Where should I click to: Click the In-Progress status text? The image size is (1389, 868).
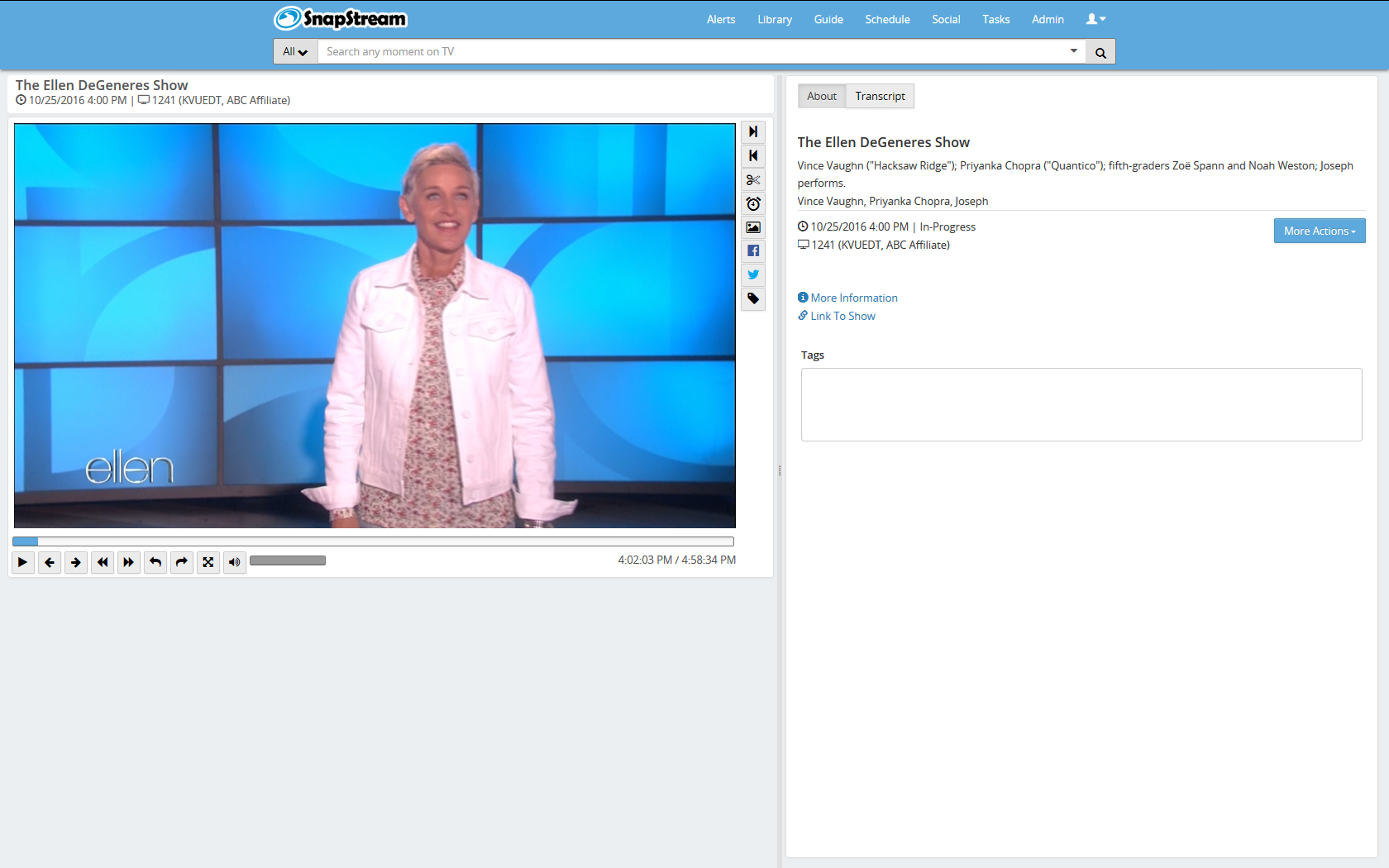947,227
